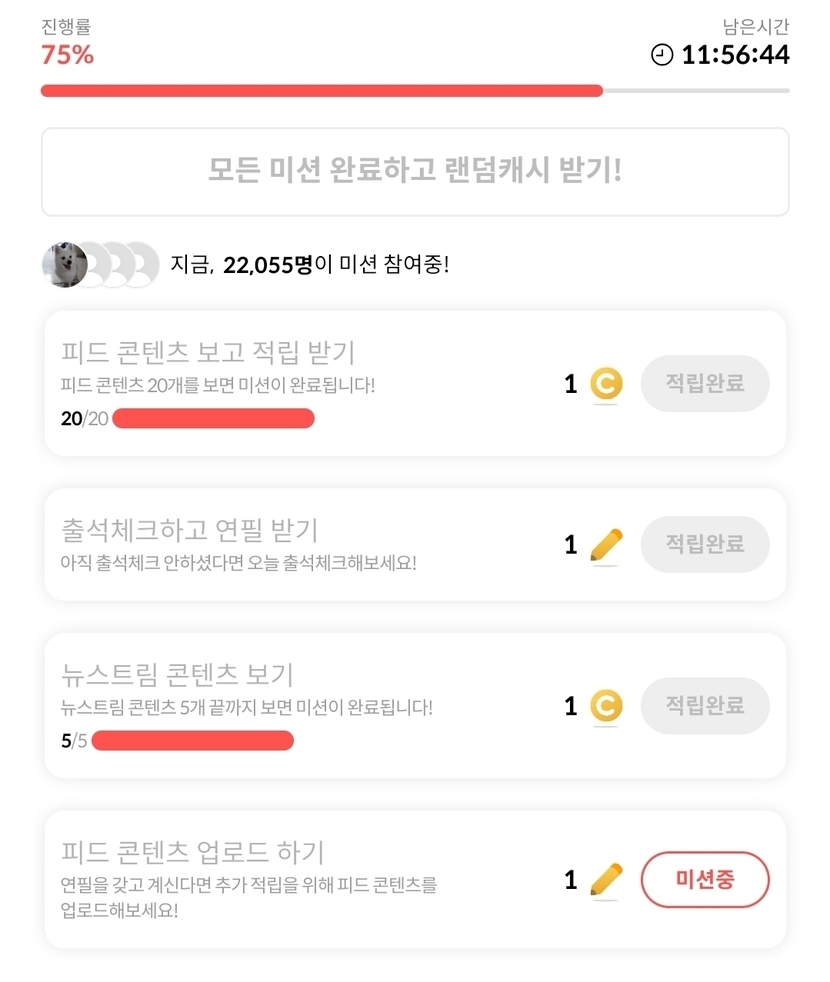The width and height of the screenshot is (830, 982).
Task: Click the 5/5 newstream progress bar
Action: [192, 741]
